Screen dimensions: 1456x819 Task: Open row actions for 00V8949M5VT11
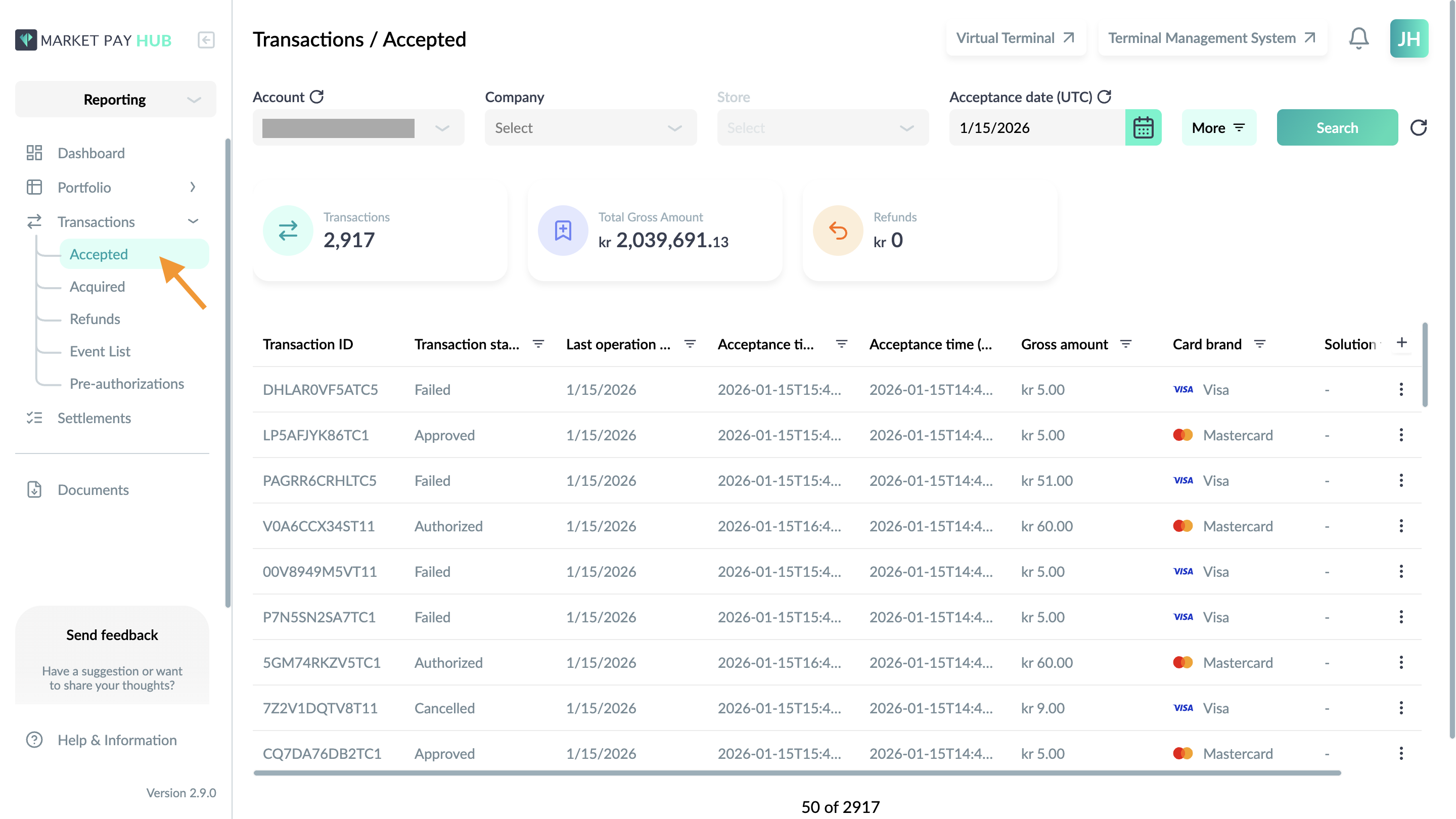pos(1400,571)
